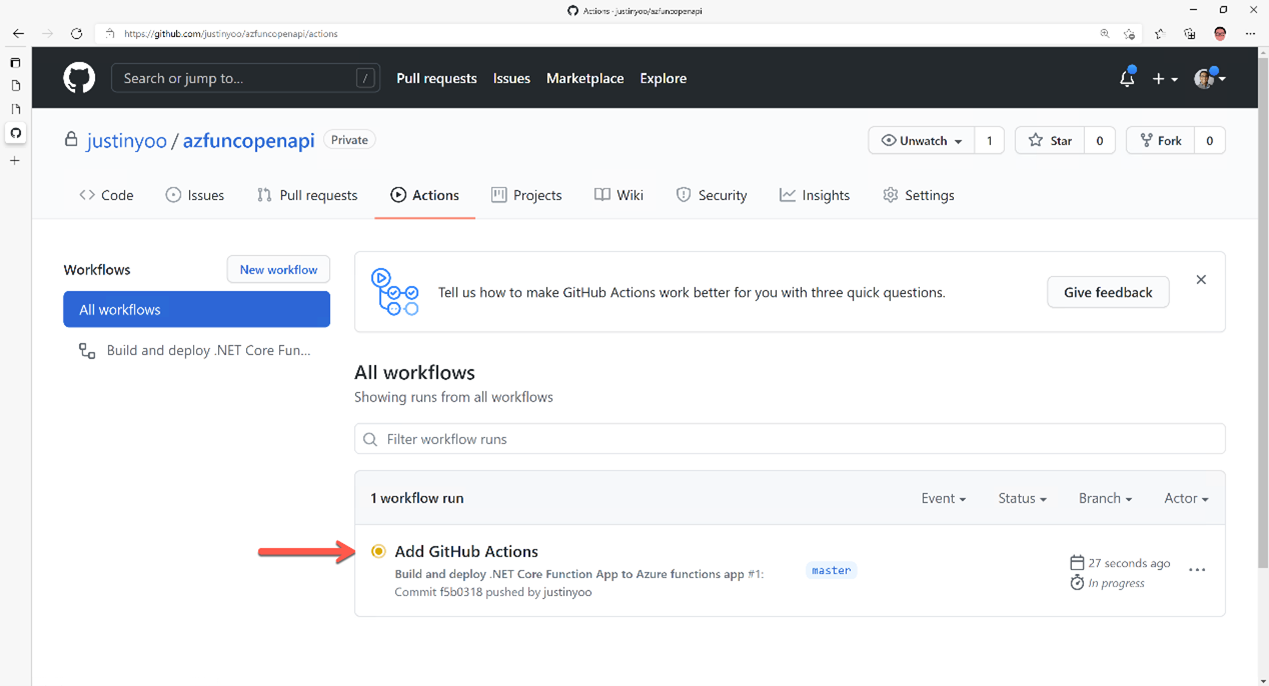Open the azfuncopenapi repository link

249,140
